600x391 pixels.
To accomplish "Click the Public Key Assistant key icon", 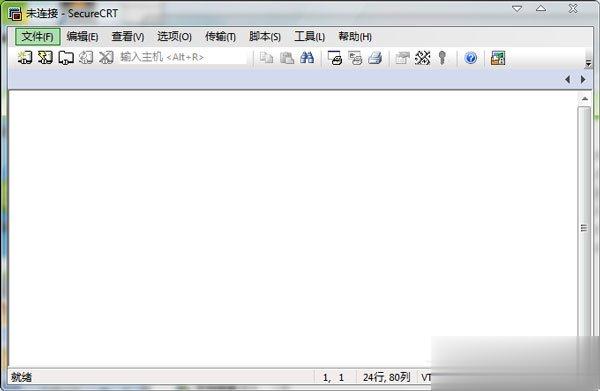I will coord(442,58).
